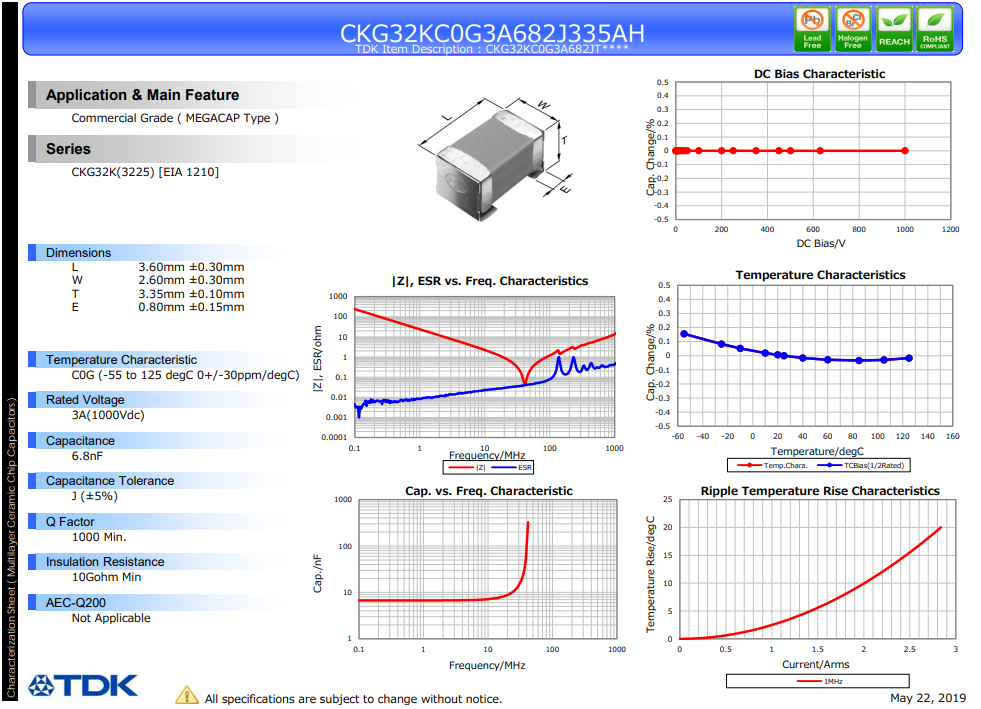Viewport: 981px width, 709px height.
Task: Click the Halogen Free badge icon
Action: tap(853, 29)
